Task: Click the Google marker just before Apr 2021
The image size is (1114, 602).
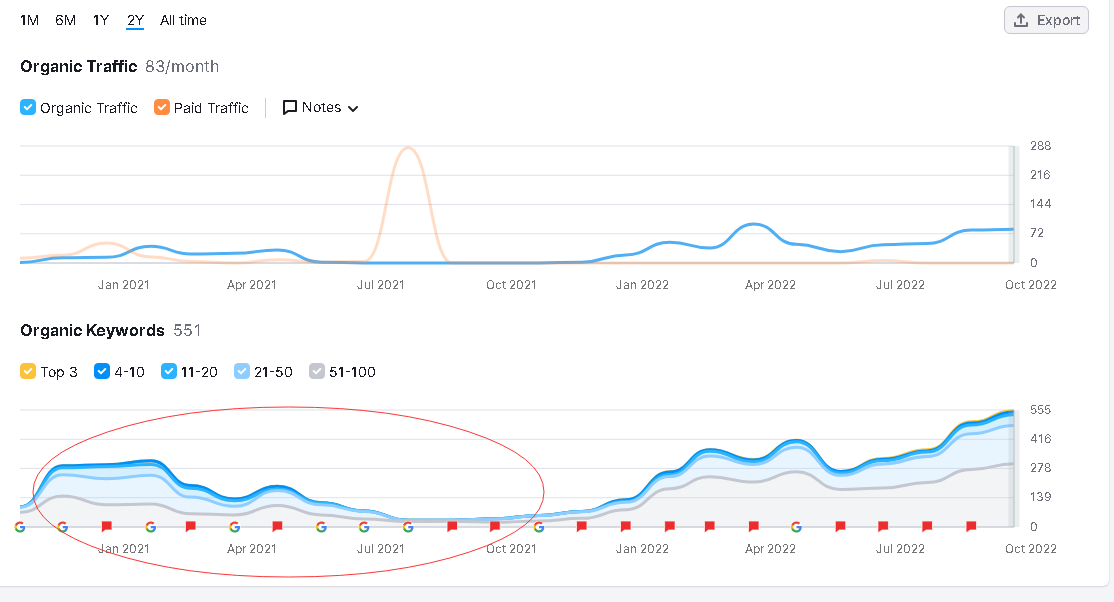Action: (234, 526)
